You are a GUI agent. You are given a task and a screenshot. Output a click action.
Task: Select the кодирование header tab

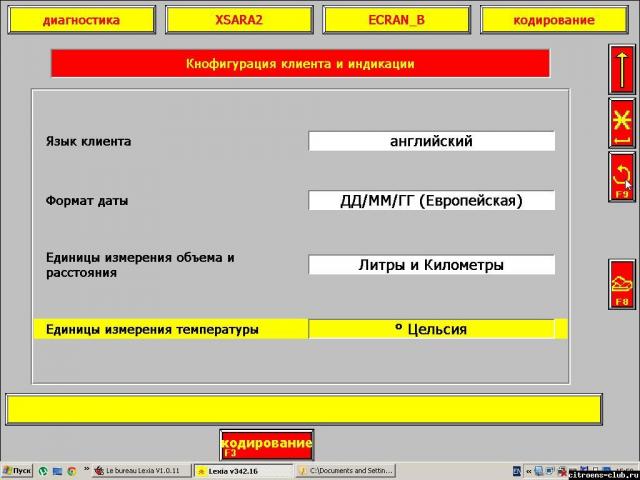pyautogui.click(x=554, y=20)
